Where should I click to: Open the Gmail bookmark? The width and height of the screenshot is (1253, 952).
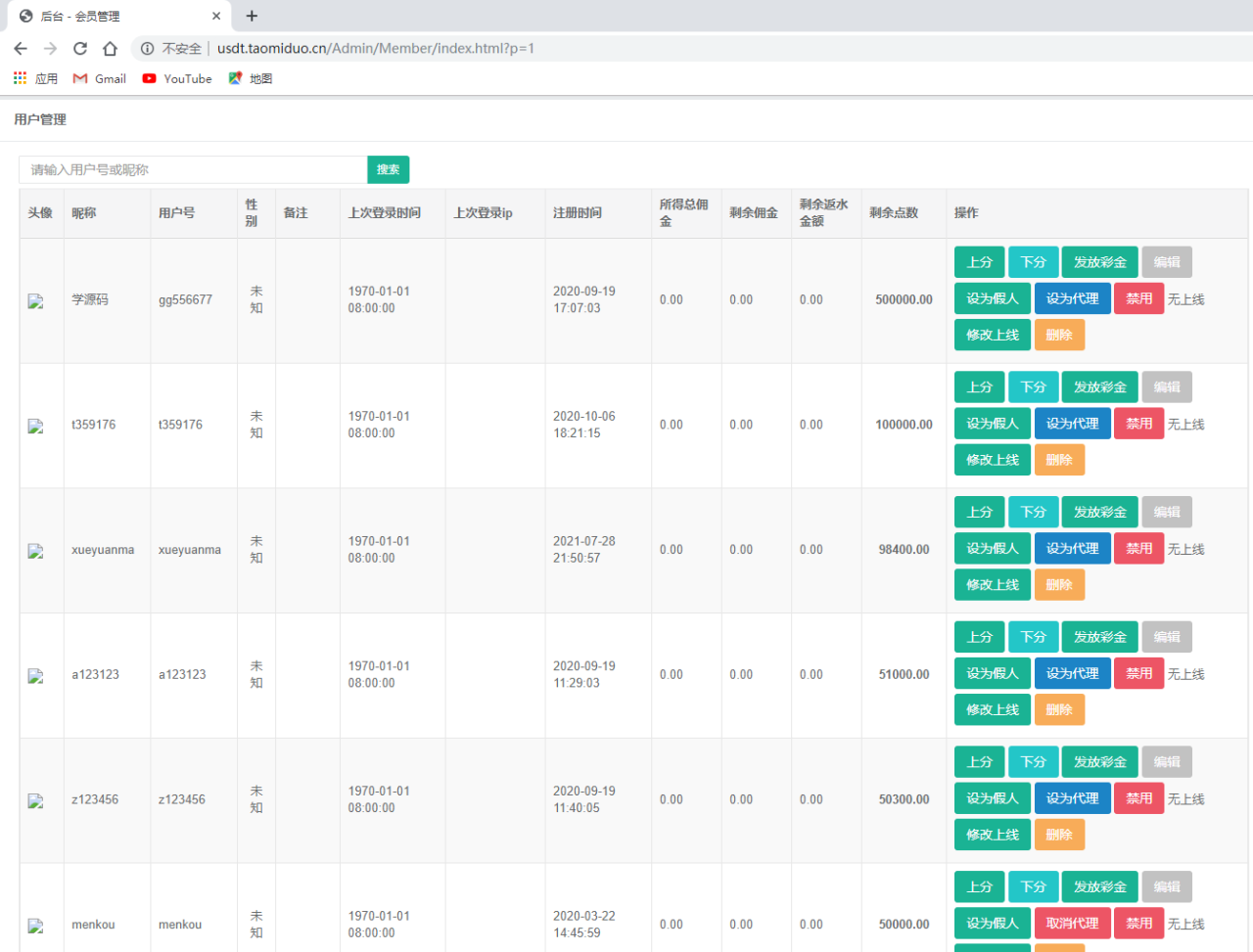coord(100,78)
